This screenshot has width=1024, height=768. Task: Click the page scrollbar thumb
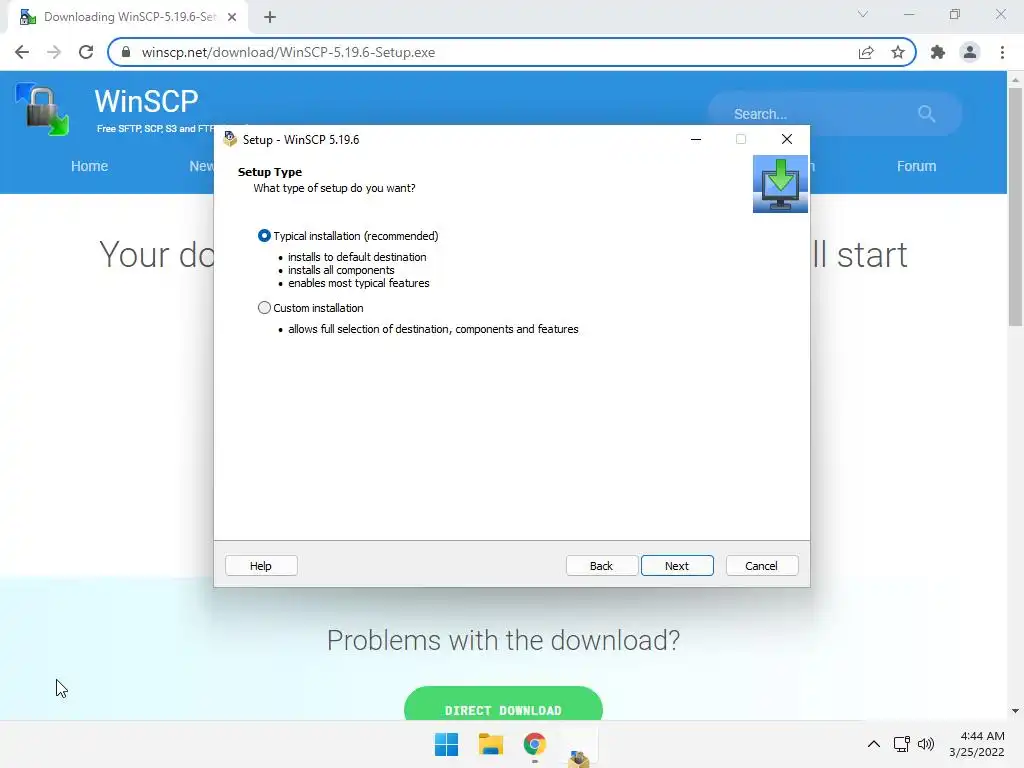pyautogui.click(x=1015, y=206)
